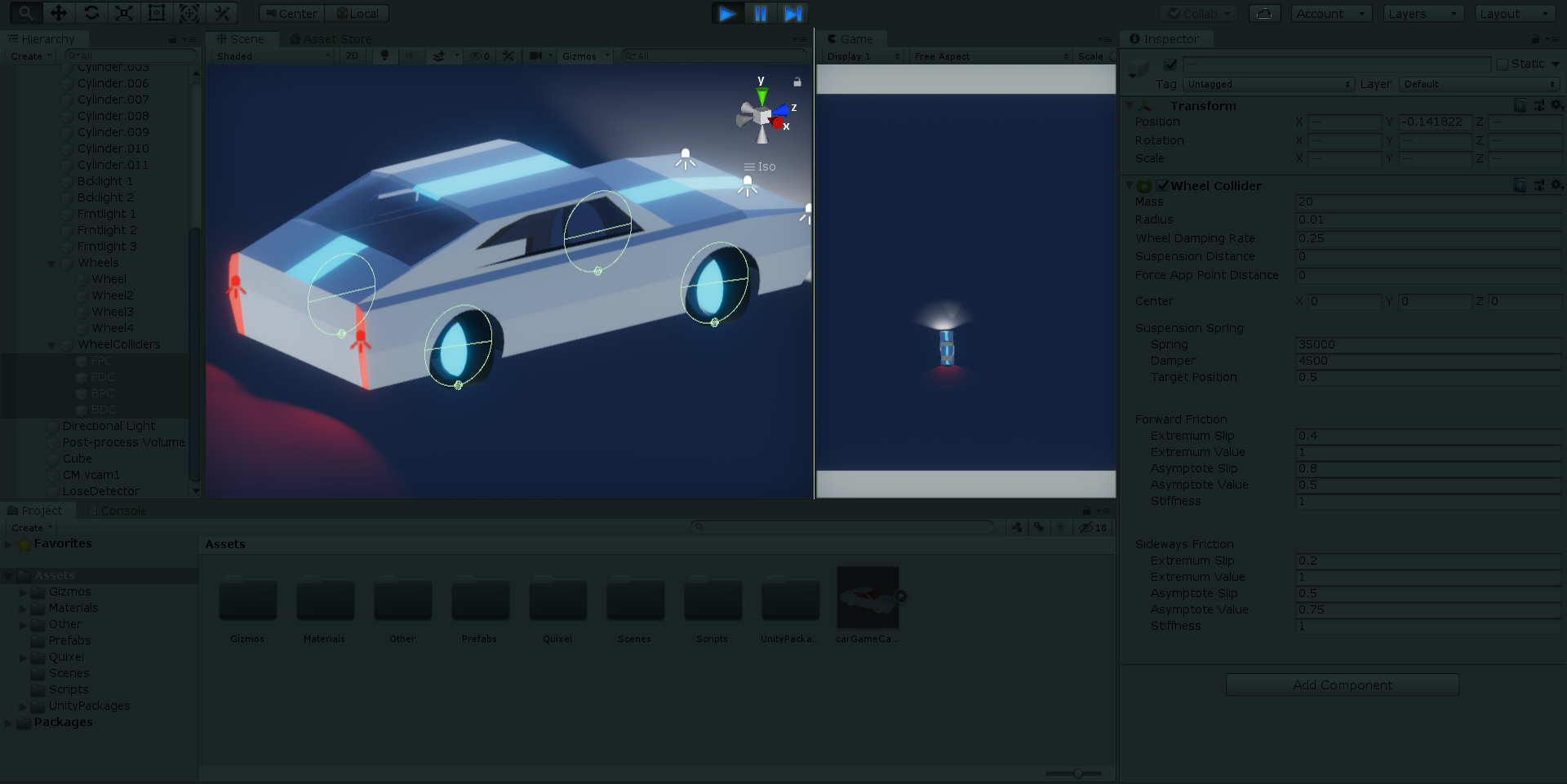Click the green Y axis of gizmo
The width and height of the screenshot is (1567, 784).
[x=761, y=96]
